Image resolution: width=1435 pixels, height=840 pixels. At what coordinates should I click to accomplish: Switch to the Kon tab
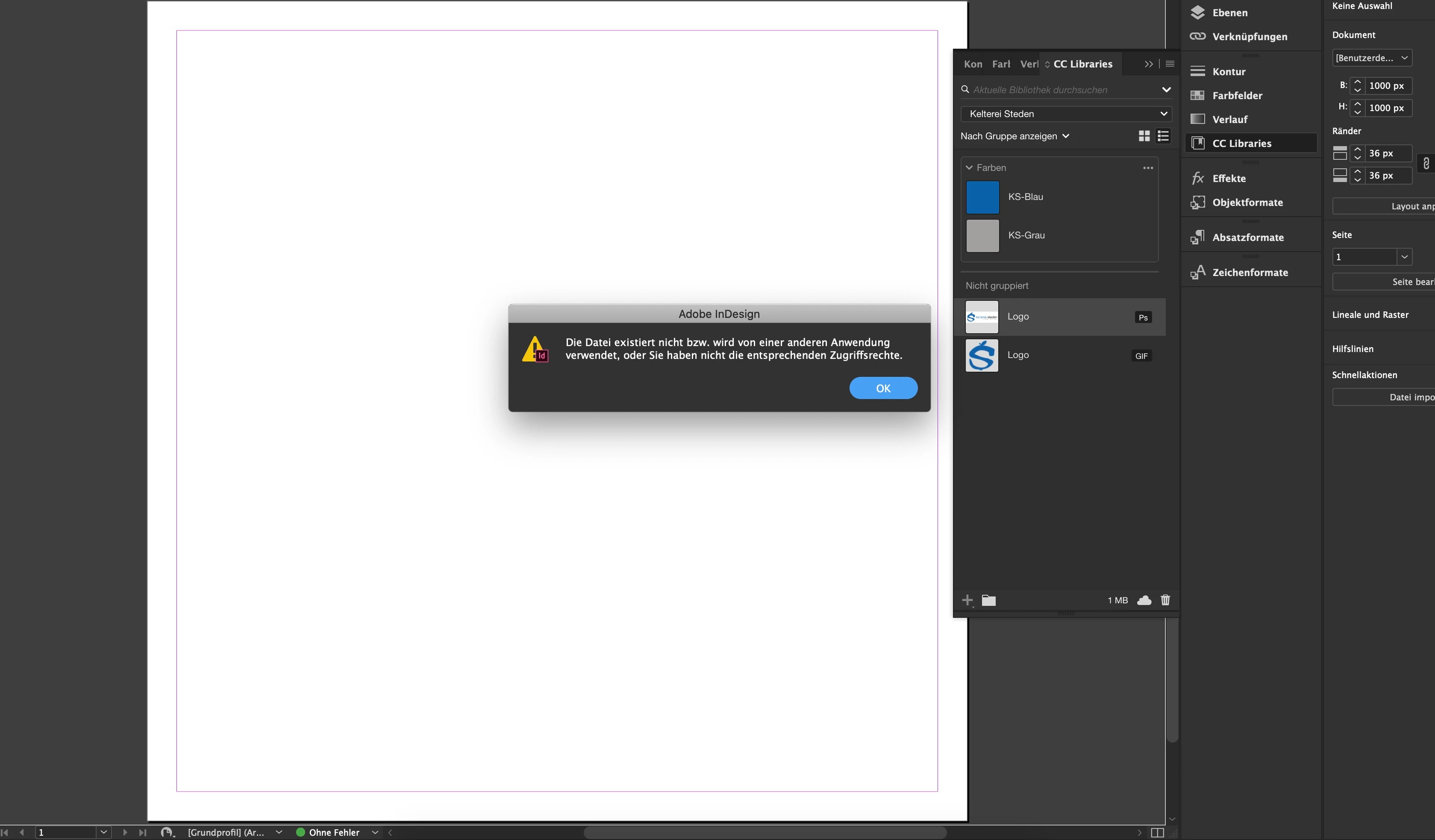click(x=973, y=65)
